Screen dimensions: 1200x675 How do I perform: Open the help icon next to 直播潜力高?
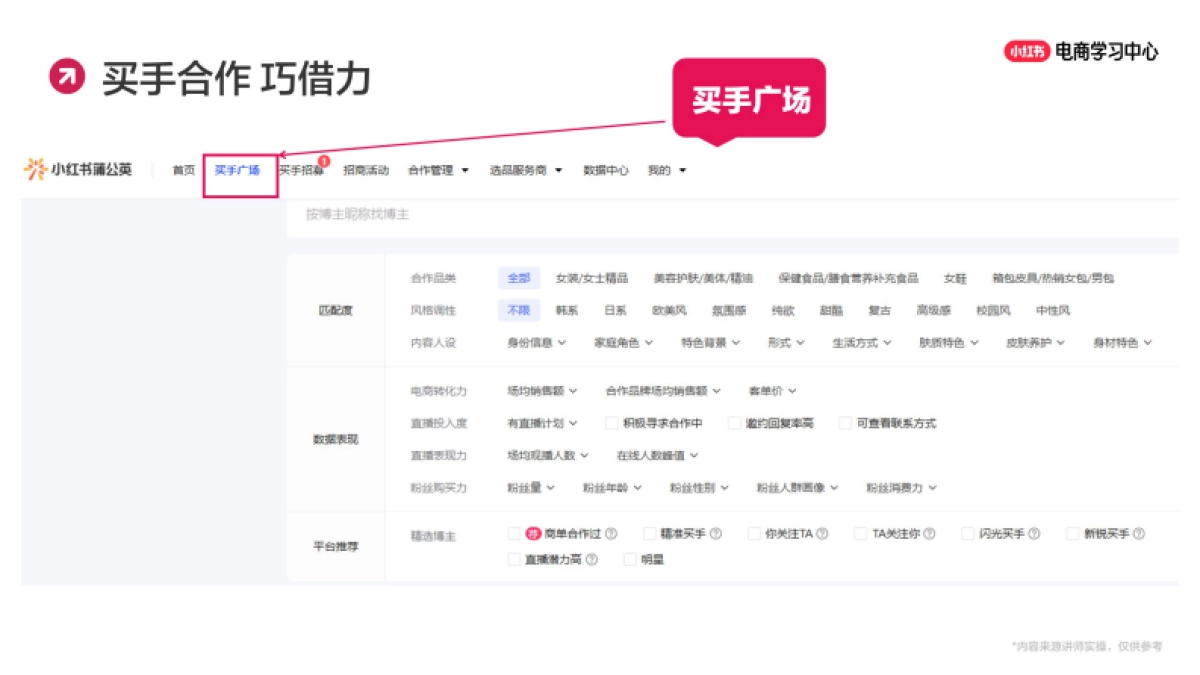[x=592, y=558]
